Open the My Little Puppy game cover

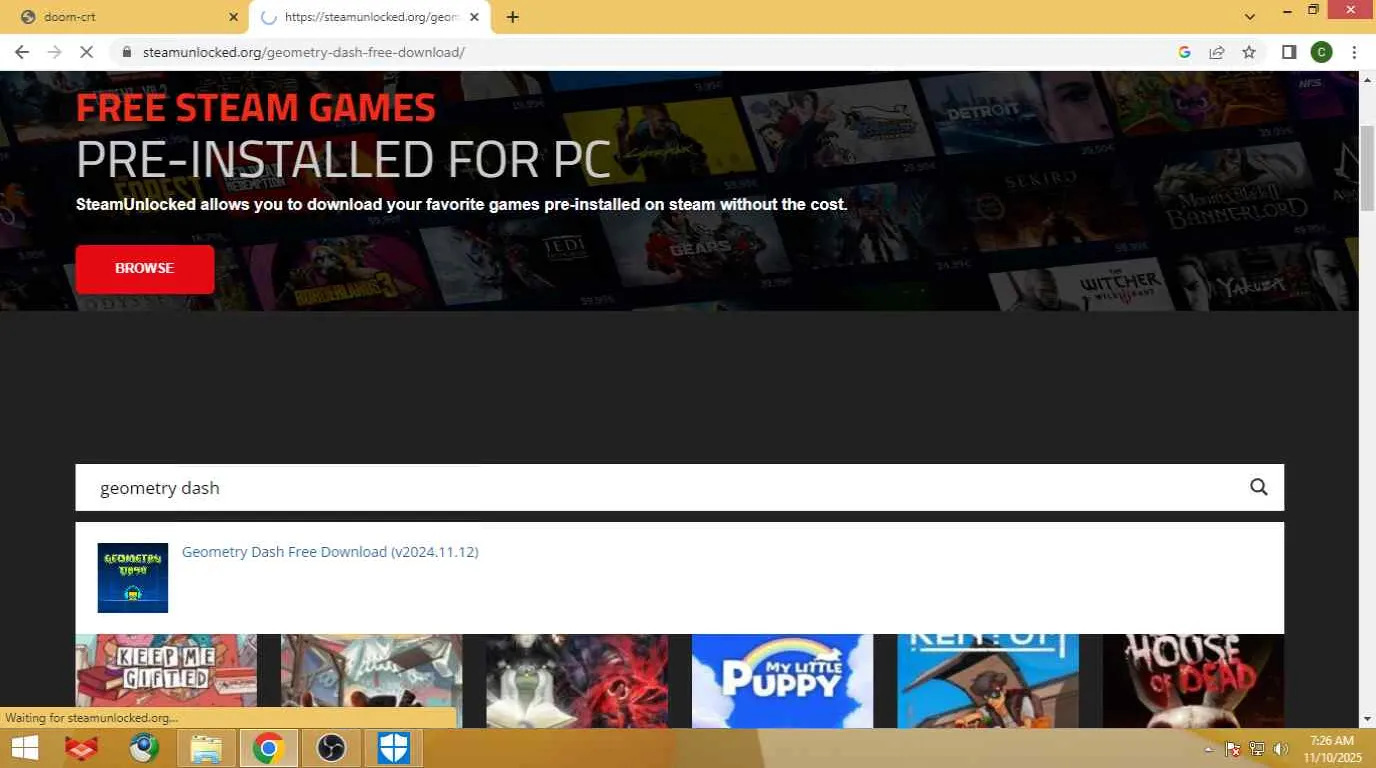tap(782, 680)
